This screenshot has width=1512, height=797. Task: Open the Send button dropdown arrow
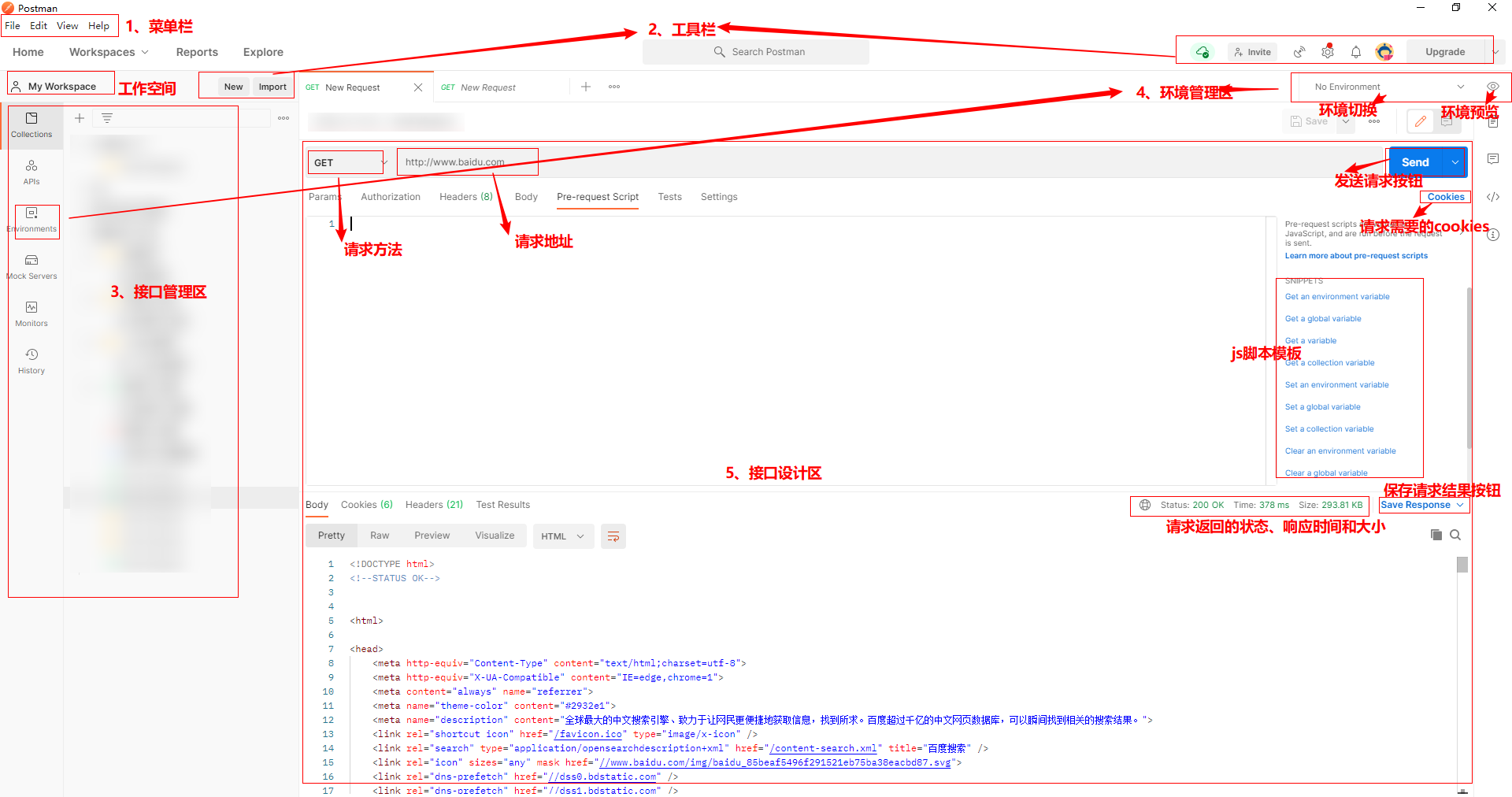pos(1455,162)
